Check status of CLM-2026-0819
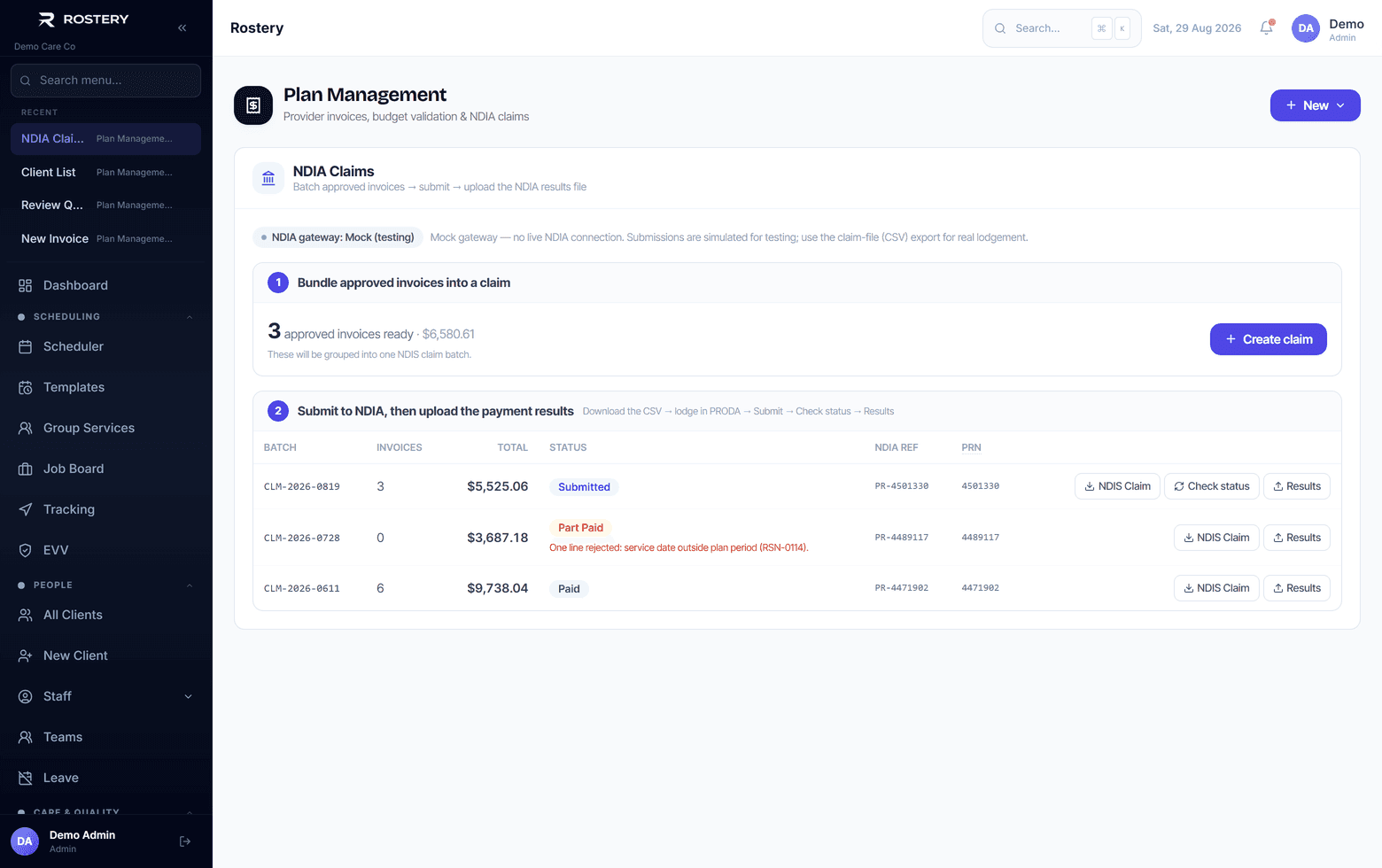Viewport: 1382px width, 868px height. click(1211, 486)
